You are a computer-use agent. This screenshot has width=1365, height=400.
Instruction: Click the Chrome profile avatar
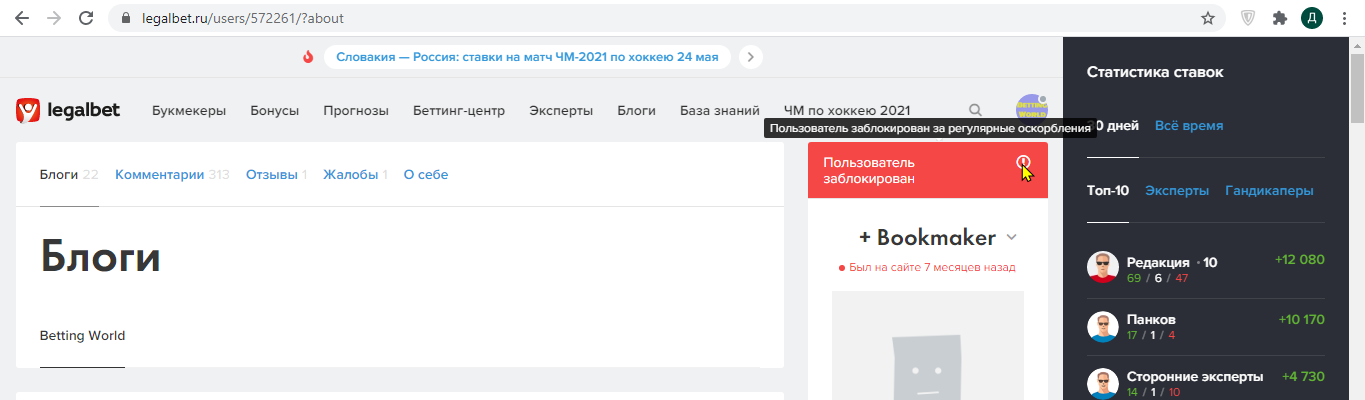(x=1312, y=18)
